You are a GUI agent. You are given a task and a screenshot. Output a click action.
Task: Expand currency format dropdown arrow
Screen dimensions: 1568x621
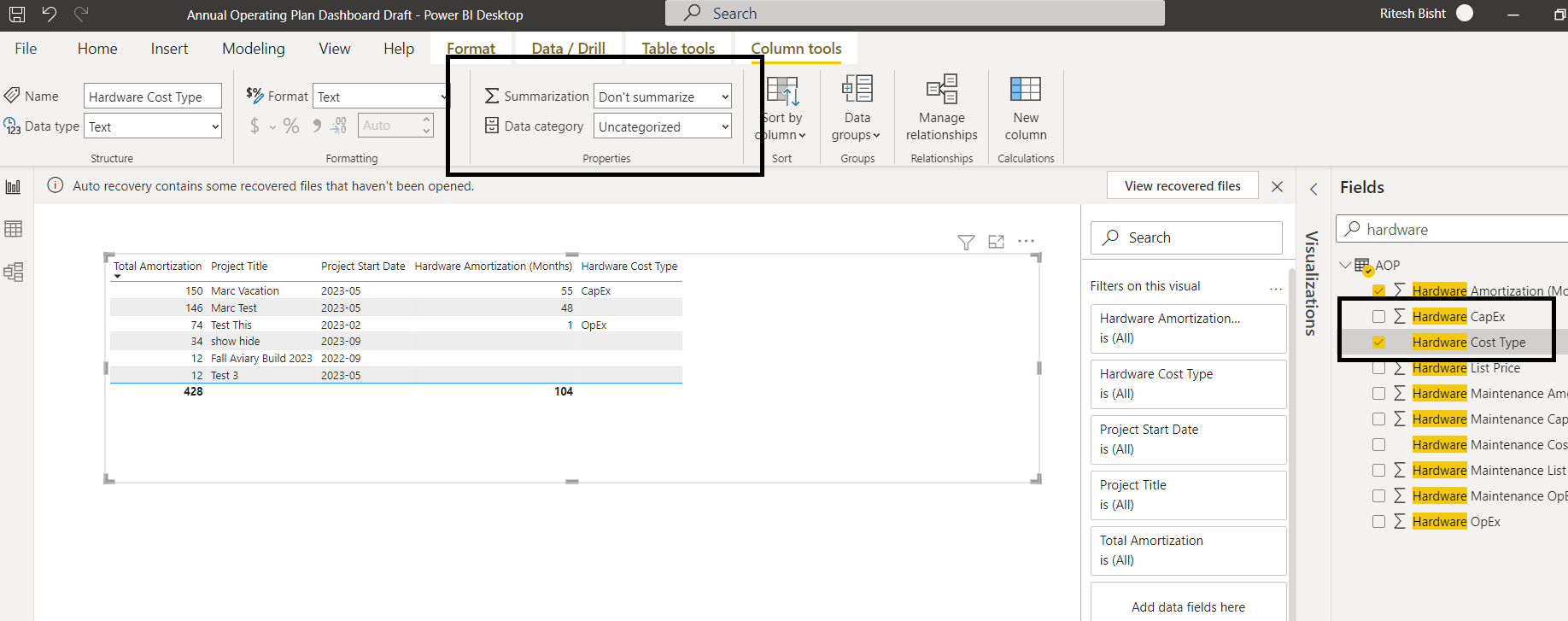pos(272,127)
